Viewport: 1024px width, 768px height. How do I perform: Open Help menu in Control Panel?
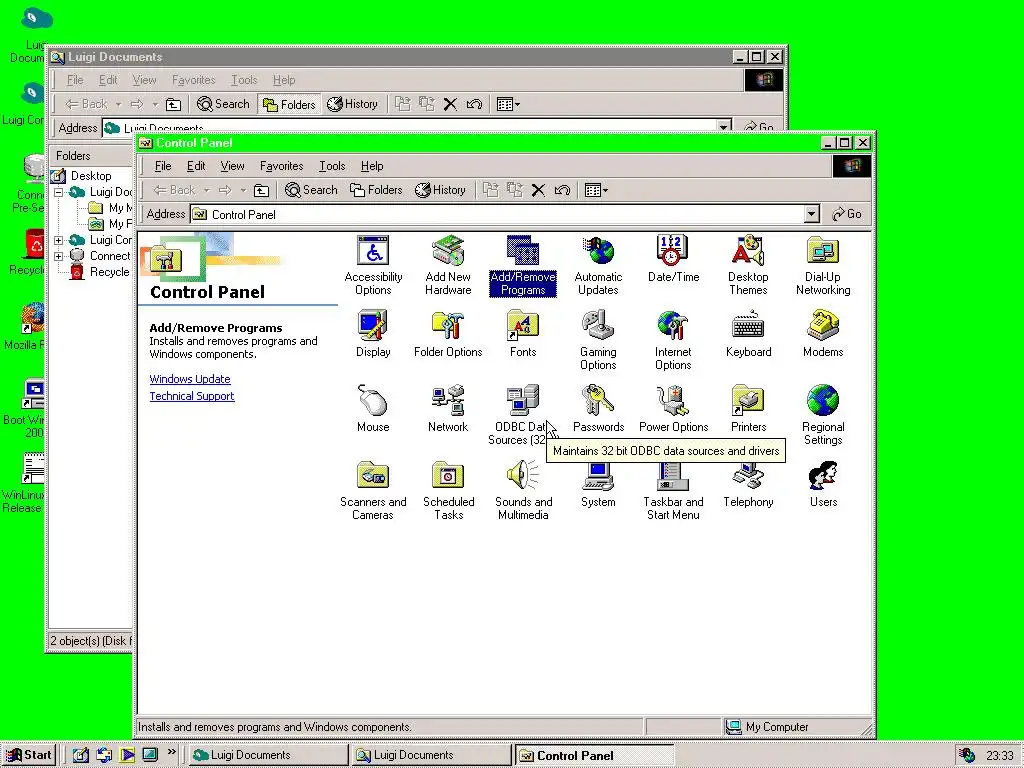coord(372,166)
